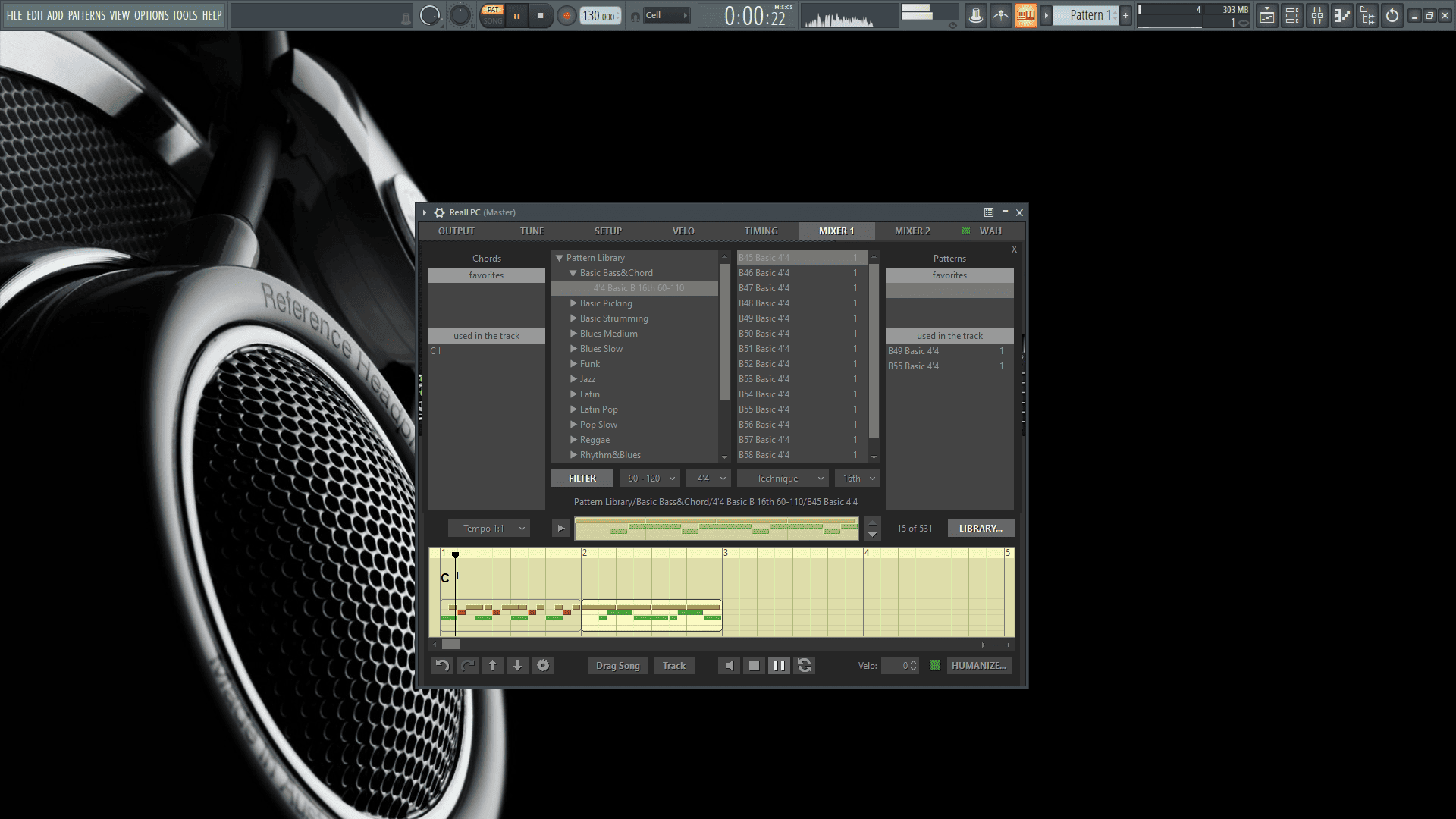
Task: Click the Track button
Action: pyautogui.click(x=673, y=666)
